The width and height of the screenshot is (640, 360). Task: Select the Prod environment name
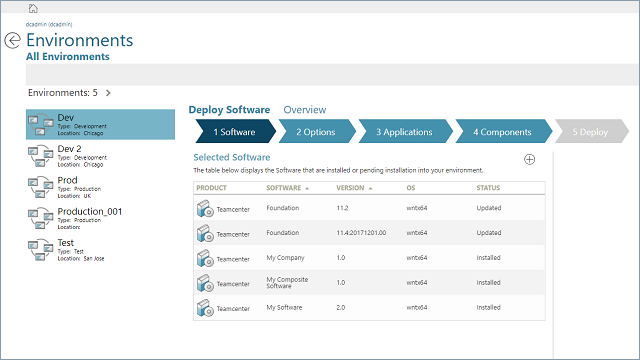[x=67, y=180]
